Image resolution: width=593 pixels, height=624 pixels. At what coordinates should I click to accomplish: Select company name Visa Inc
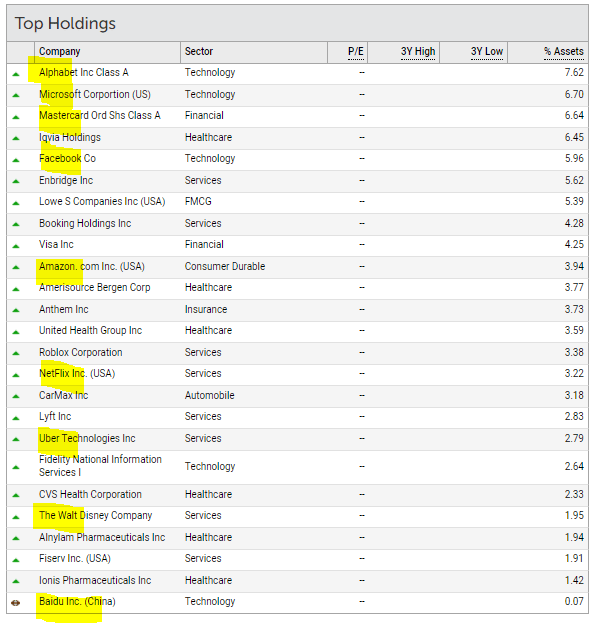[56, 244]
